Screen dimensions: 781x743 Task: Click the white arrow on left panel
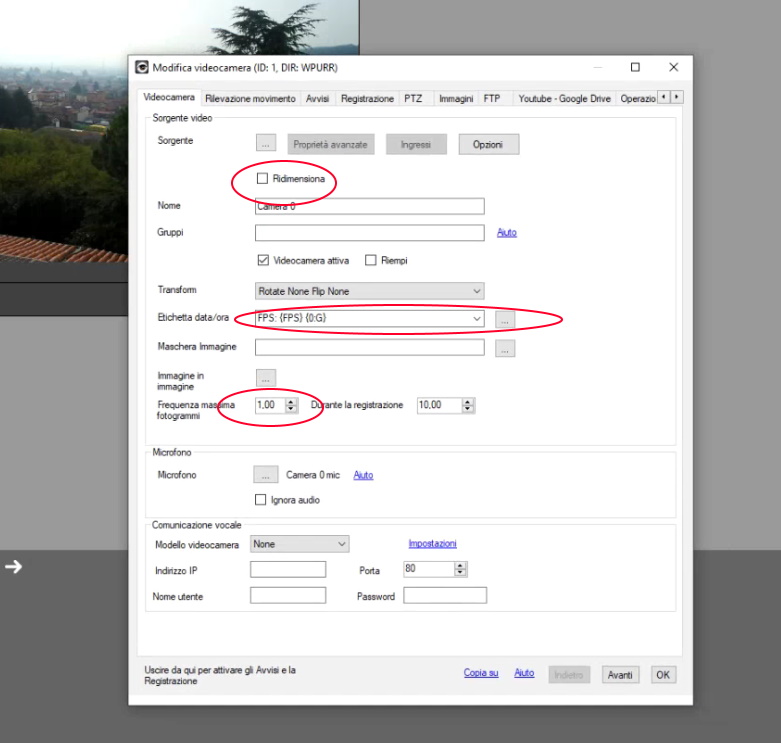[13, 567]
